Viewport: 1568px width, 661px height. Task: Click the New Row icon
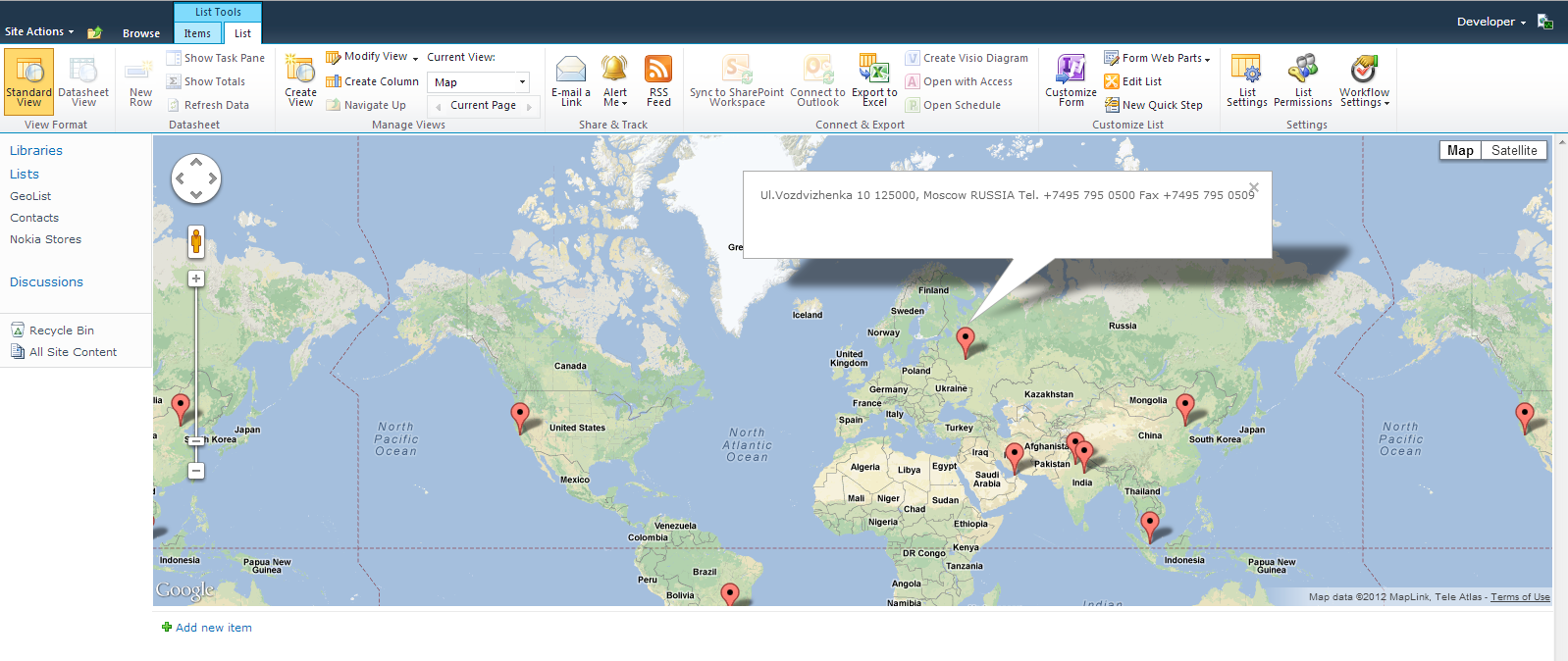tap(140, 81)
